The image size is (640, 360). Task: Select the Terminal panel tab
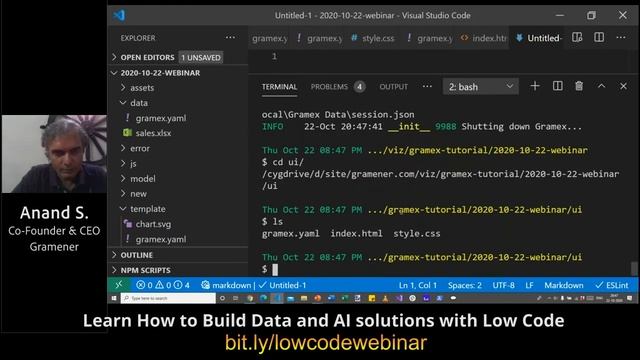tap(279, 87)
